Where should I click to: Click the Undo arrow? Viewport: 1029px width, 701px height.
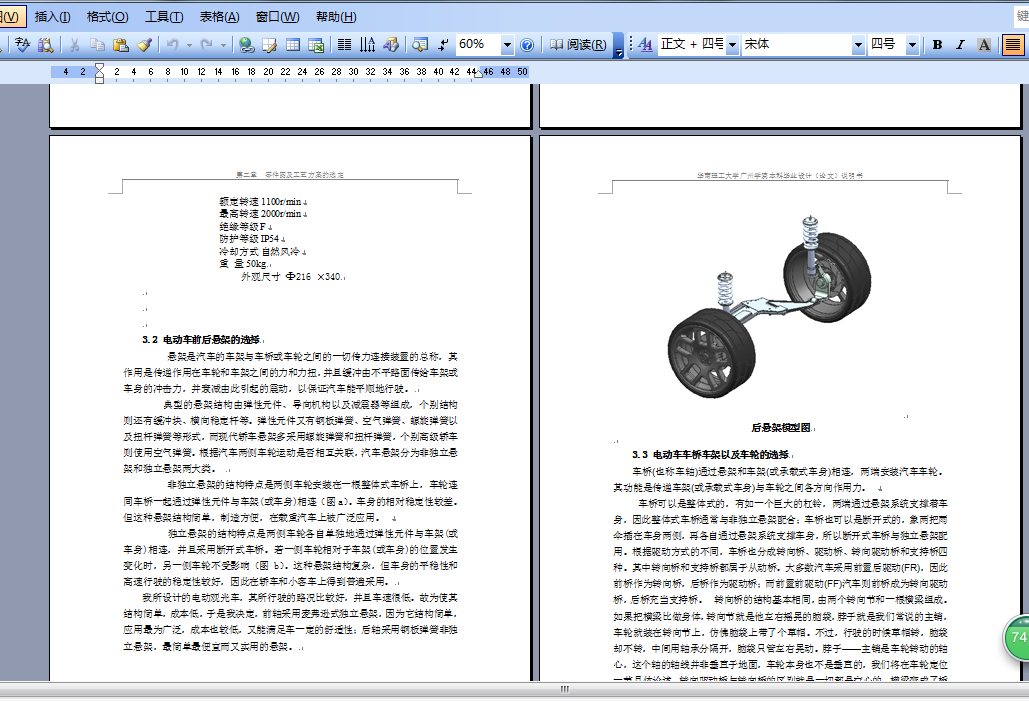point(173,45)
